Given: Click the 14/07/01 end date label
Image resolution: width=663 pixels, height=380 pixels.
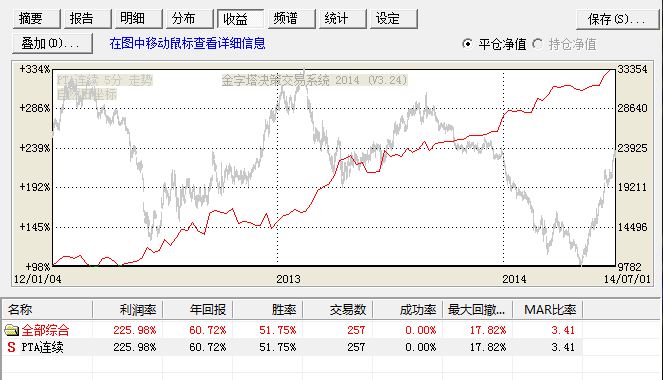Looking at the screenshot, I should (x=627, y=279).
